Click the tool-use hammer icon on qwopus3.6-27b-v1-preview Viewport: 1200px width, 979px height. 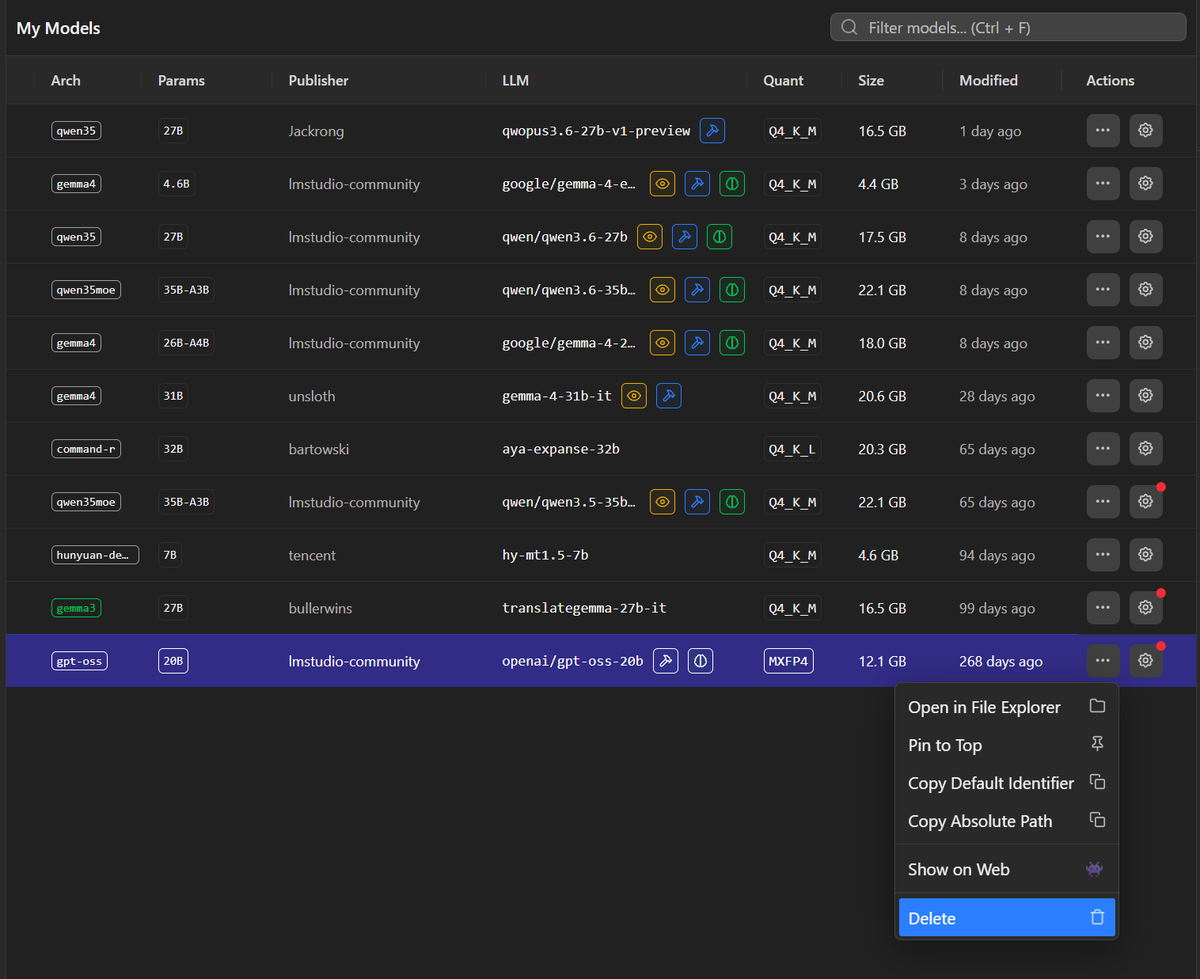tap(712, 131)
